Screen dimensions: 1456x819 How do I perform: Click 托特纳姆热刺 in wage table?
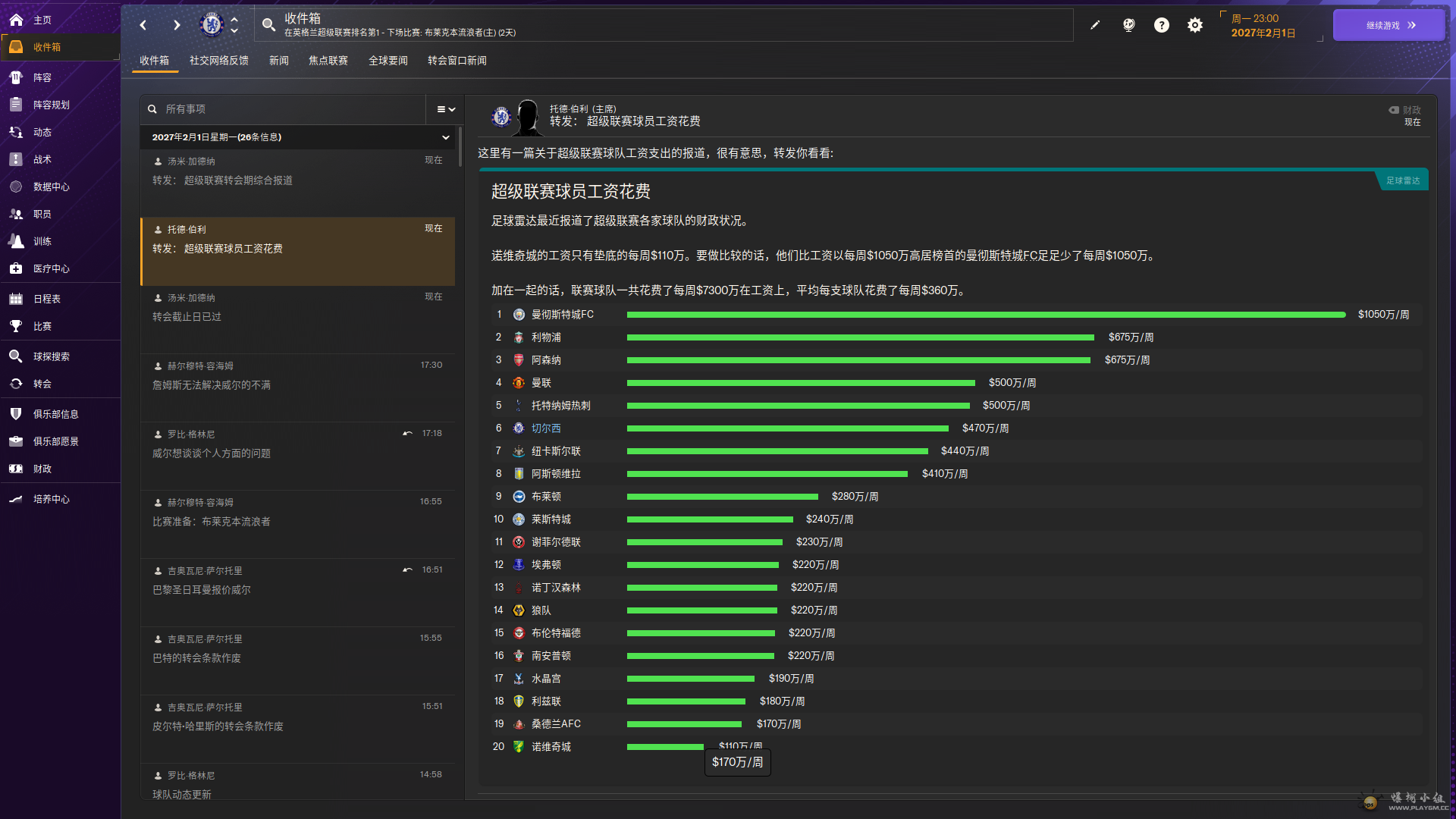(561, 406)
